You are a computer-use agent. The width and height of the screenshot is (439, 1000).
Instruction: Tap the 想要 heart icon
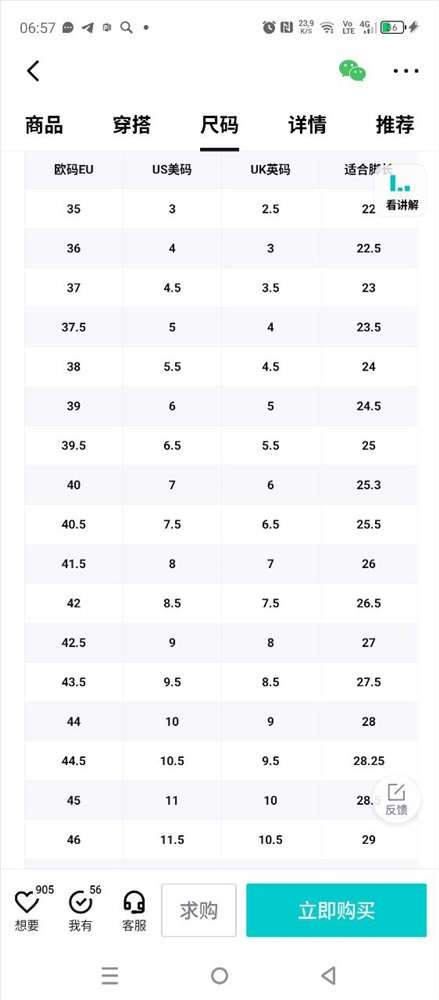(27, 902)
